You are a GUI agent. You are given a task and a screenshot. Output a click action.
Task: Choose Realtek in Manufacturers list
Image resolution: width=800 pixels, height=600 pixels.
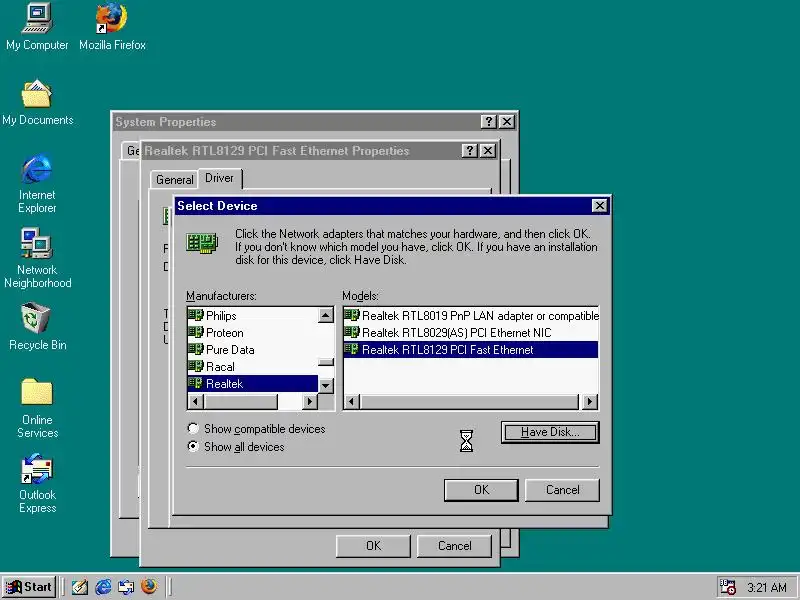coord(253,383)
